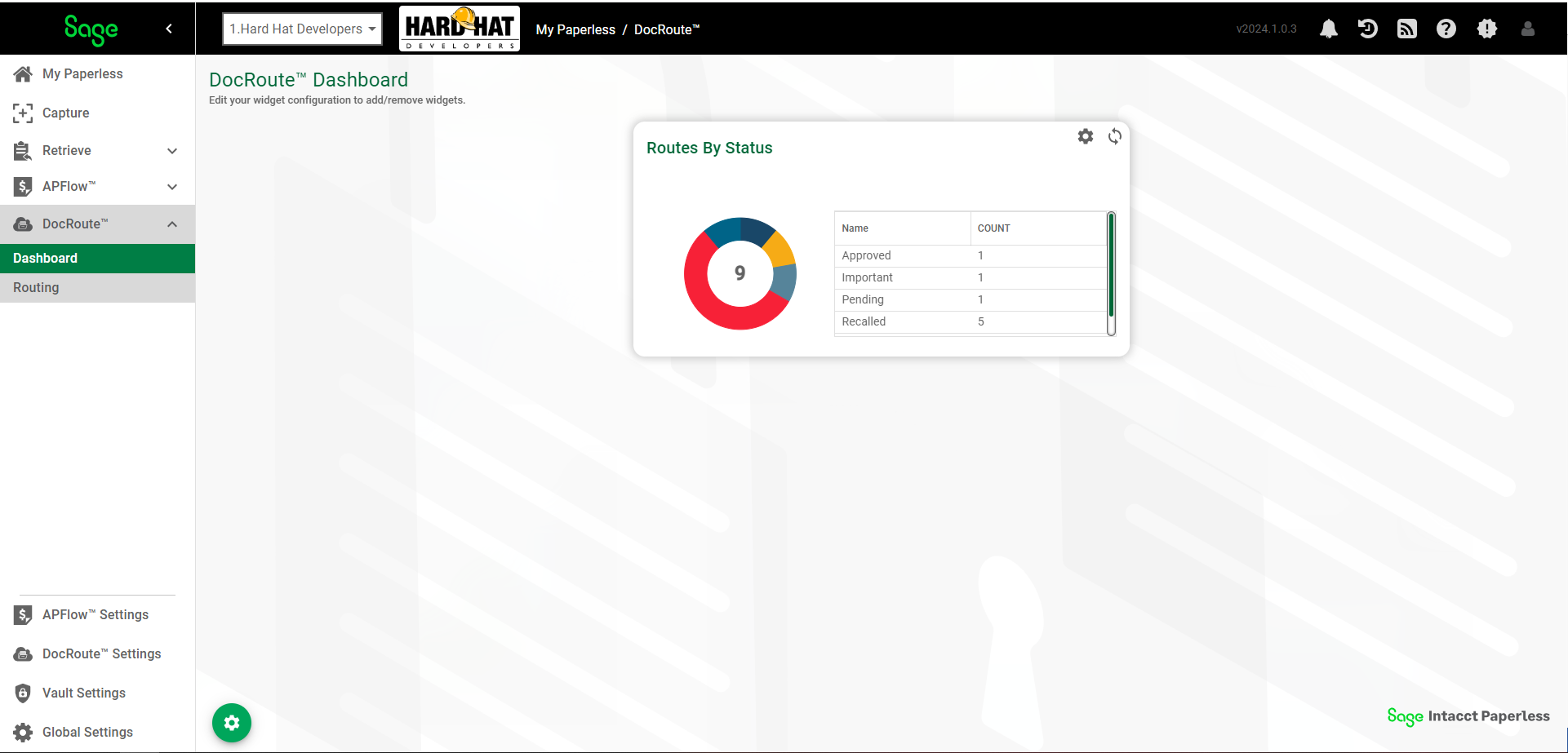Open the help question mark icon
This screenshot has height=753, width=1568.
[1446, 29]
